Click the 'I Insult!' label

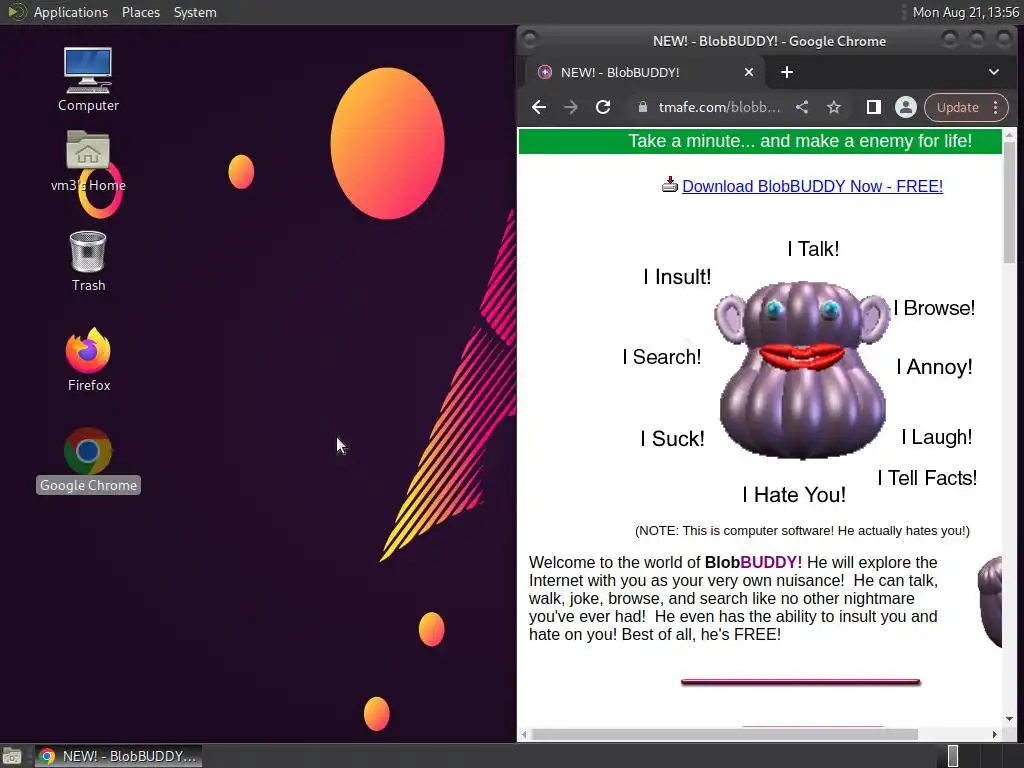click(x=677, y=277)
